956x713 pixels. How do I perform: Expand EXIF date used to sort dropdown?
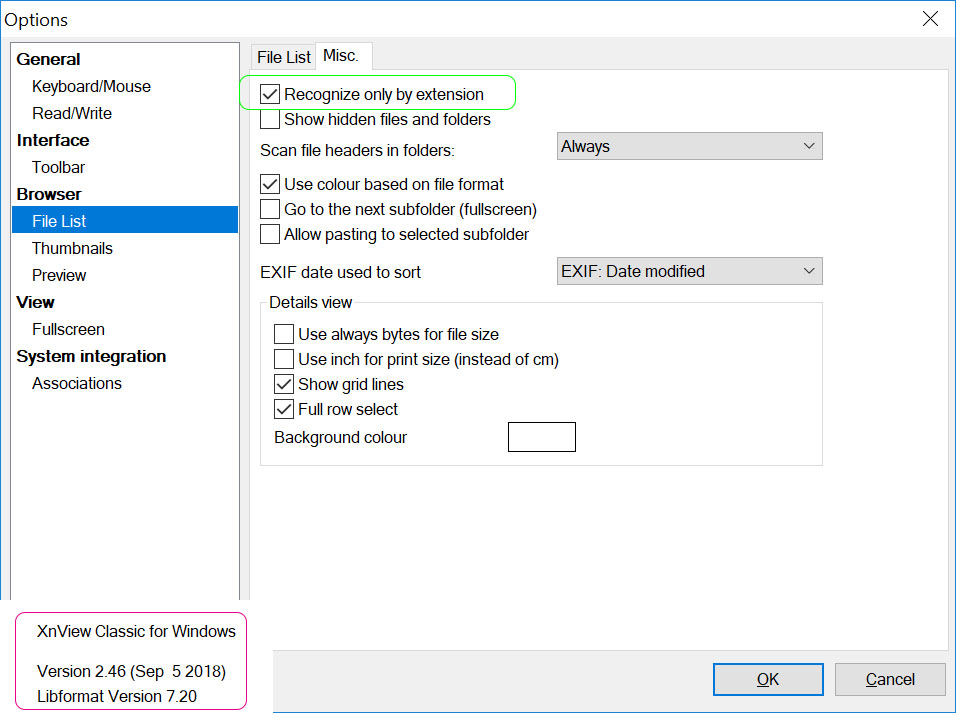click(x=689, y=272)
